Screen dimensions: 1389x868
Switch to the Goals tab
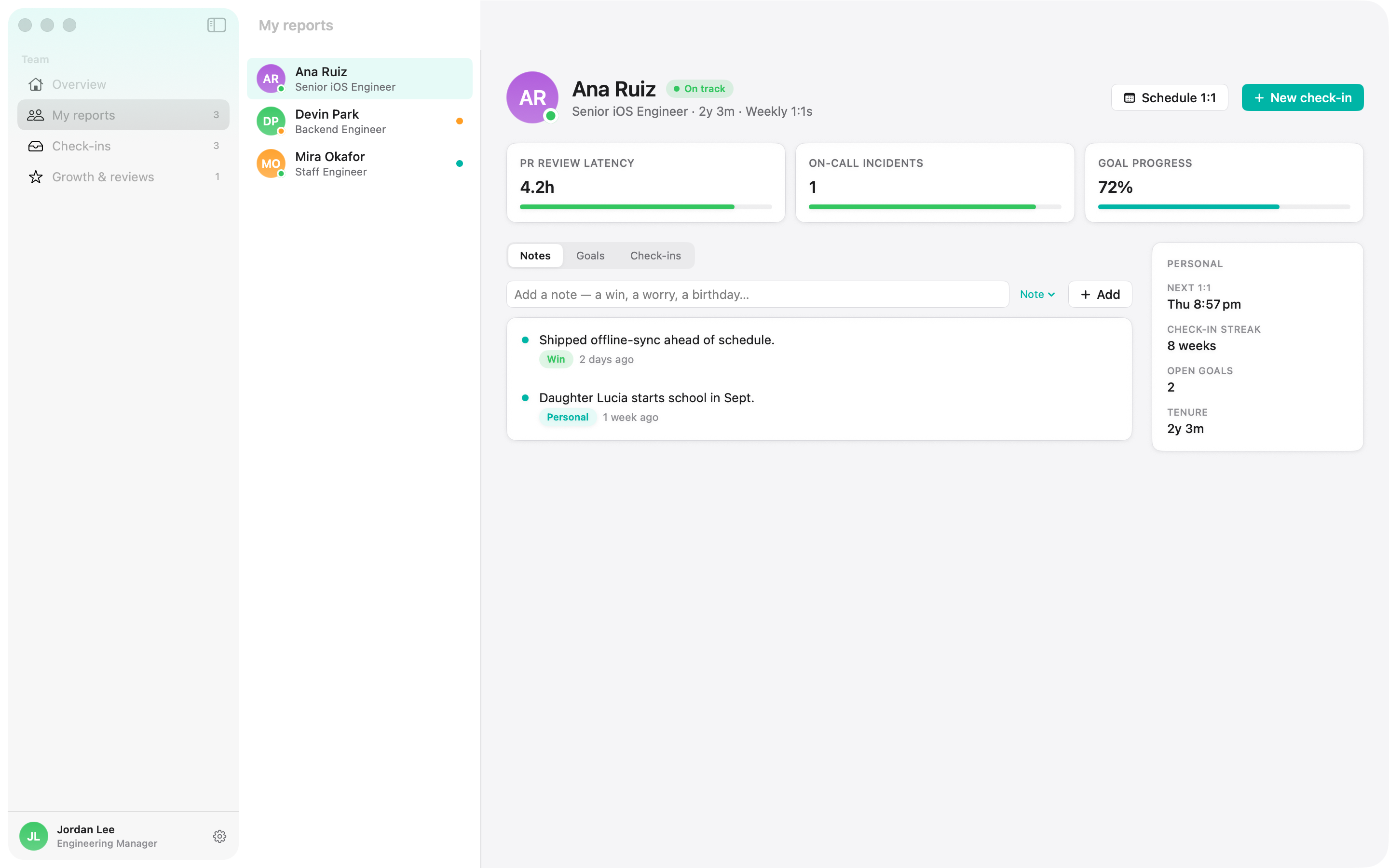590,256
